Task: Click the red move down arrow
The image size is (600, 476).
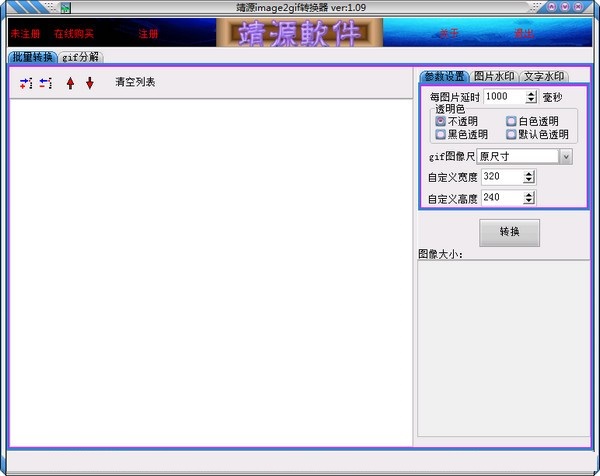Action: (x=90, y=83)
